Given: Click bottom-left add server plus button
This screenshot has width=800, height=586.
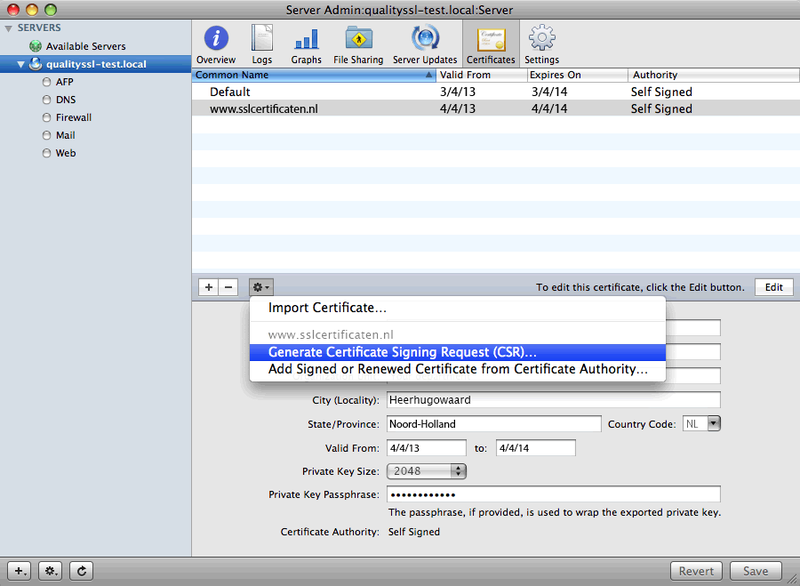Looking at the screenshot, I should pos(19,571).
